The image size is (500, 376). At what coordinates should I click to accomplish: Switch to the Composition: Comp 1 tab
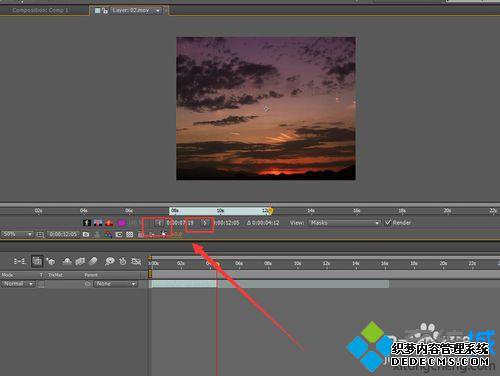tap(40, 10)
